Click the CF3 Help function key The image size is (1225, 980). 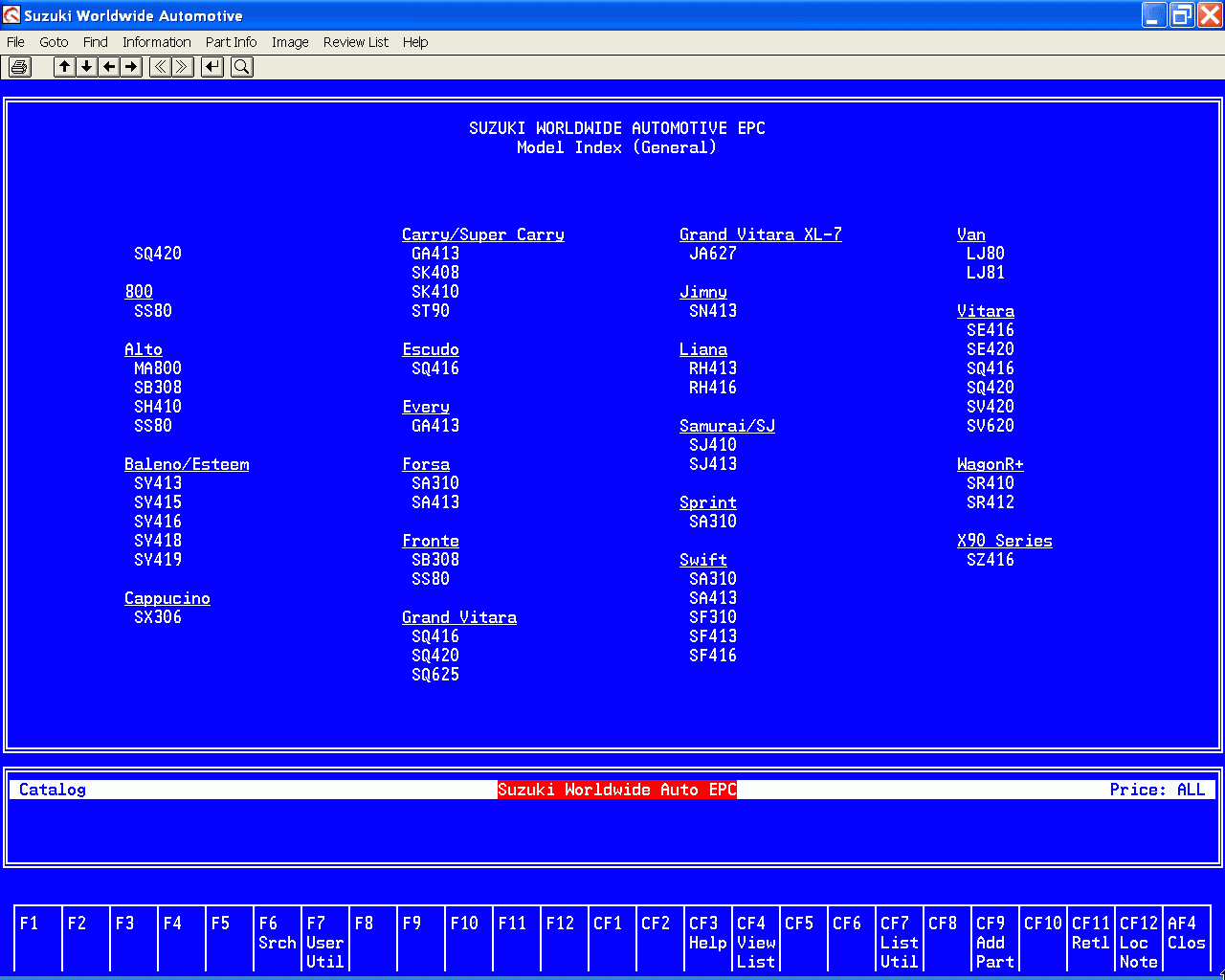coord(708,940)
